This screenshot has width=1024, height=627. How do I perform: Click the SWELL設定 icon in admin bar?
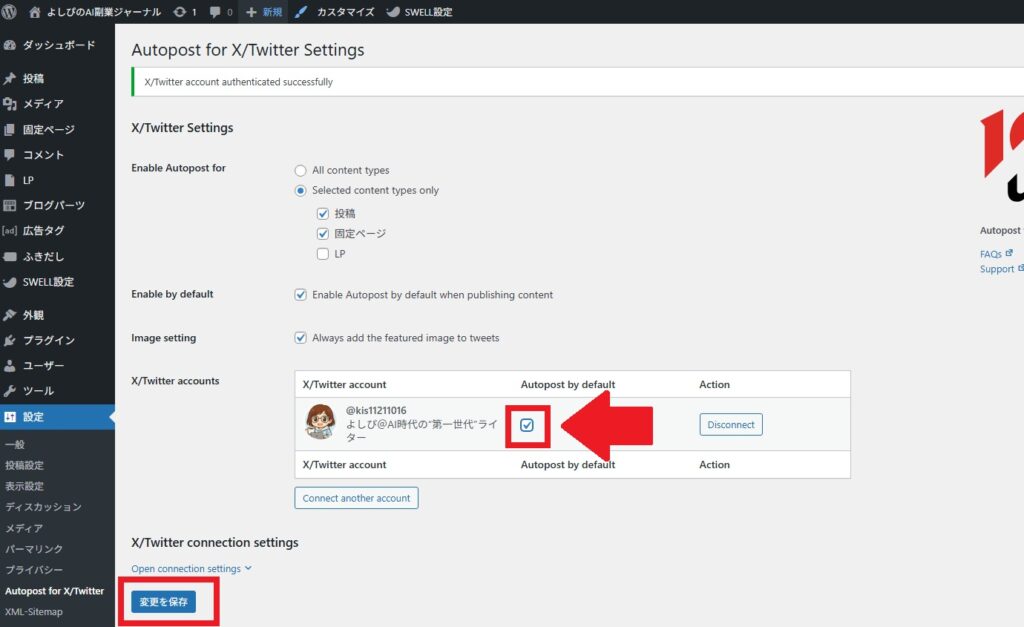point(393,12)
